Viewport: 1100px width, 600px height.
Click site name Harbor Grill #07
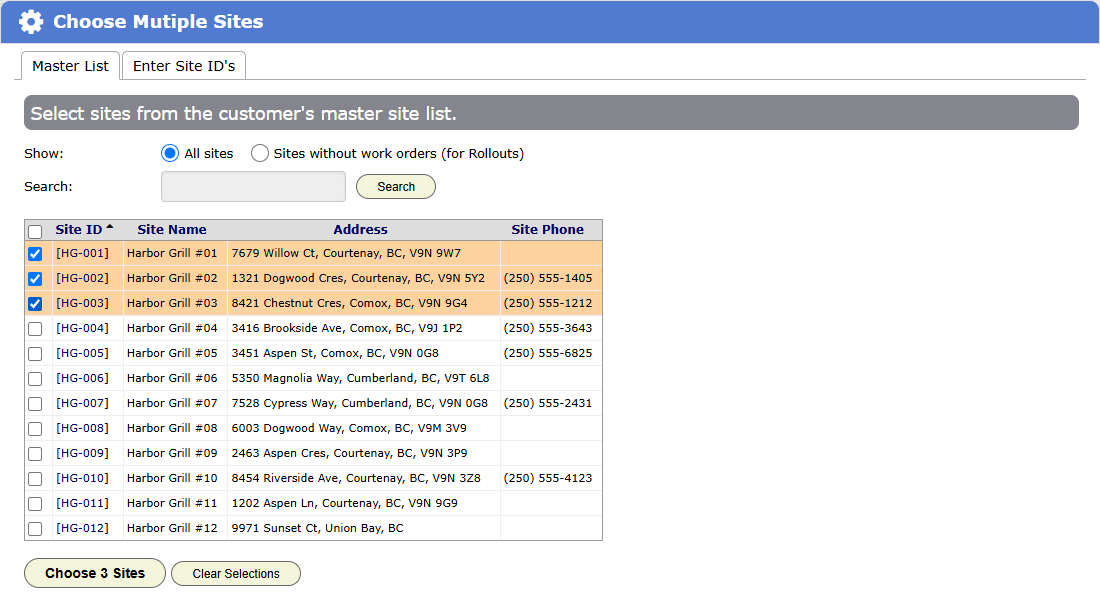point(172,403)
